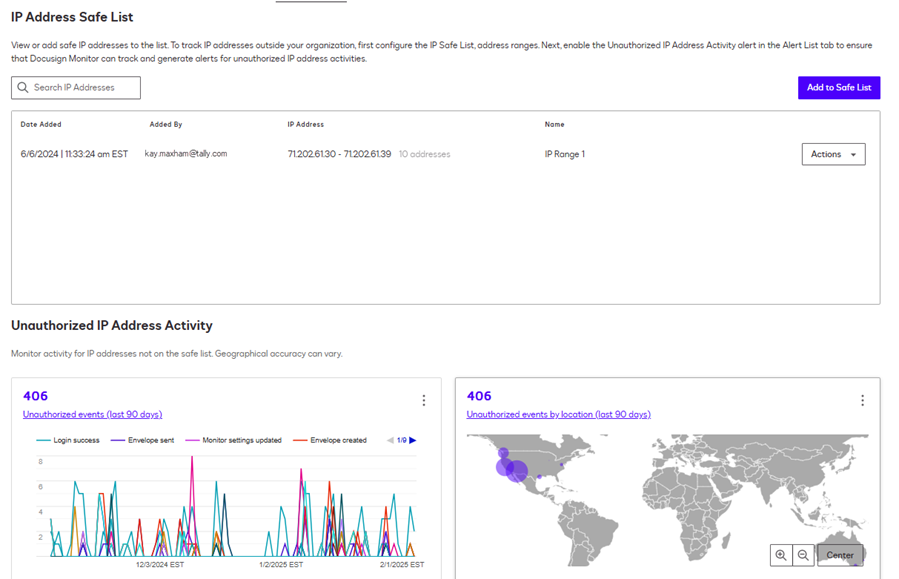Image resolution: width=899 pixels, height=579 pixels.
Task: Click the Add to Safe List button
Action: 838,87
